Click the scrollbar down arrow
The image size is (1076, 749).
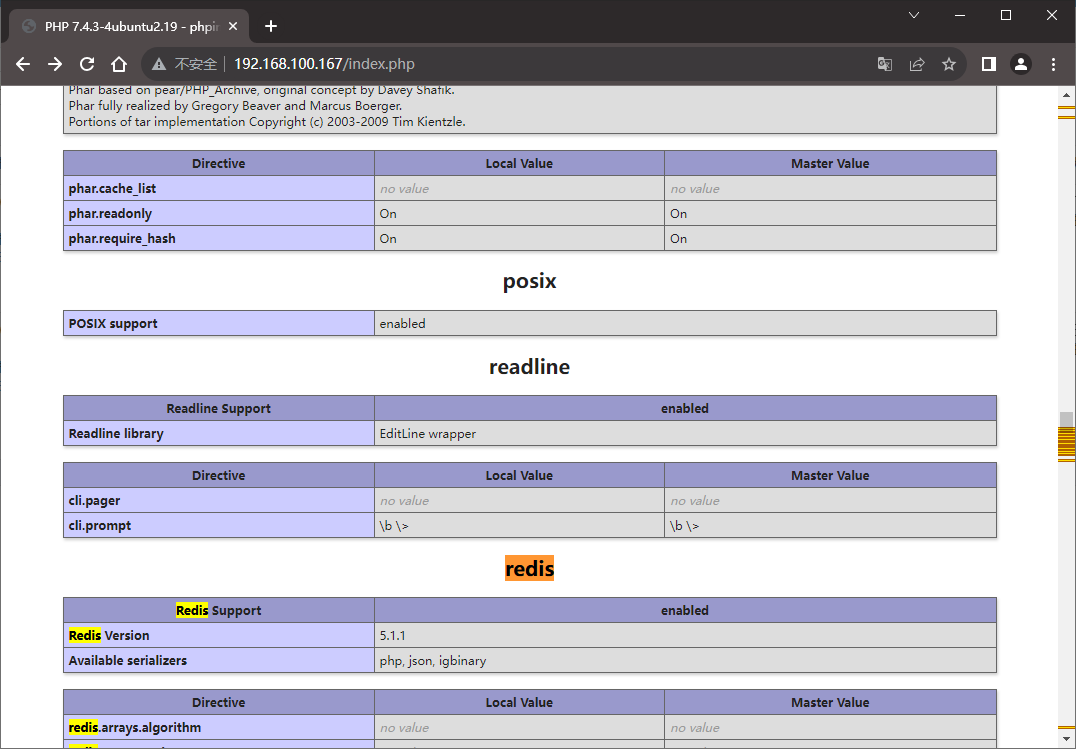pyautogui.click(x=1066, y=739)
